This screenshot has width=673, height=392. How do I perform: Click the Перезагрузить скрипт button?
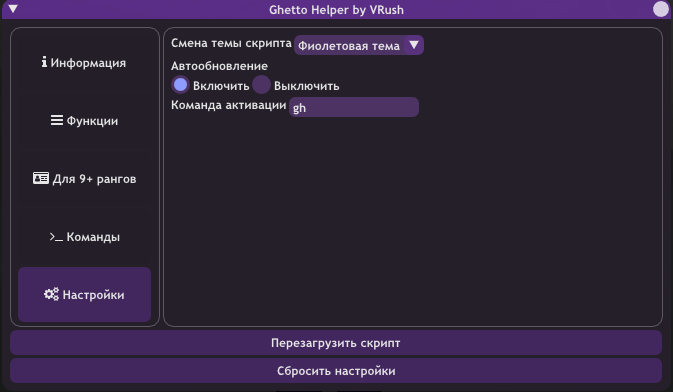click(336, 343)
